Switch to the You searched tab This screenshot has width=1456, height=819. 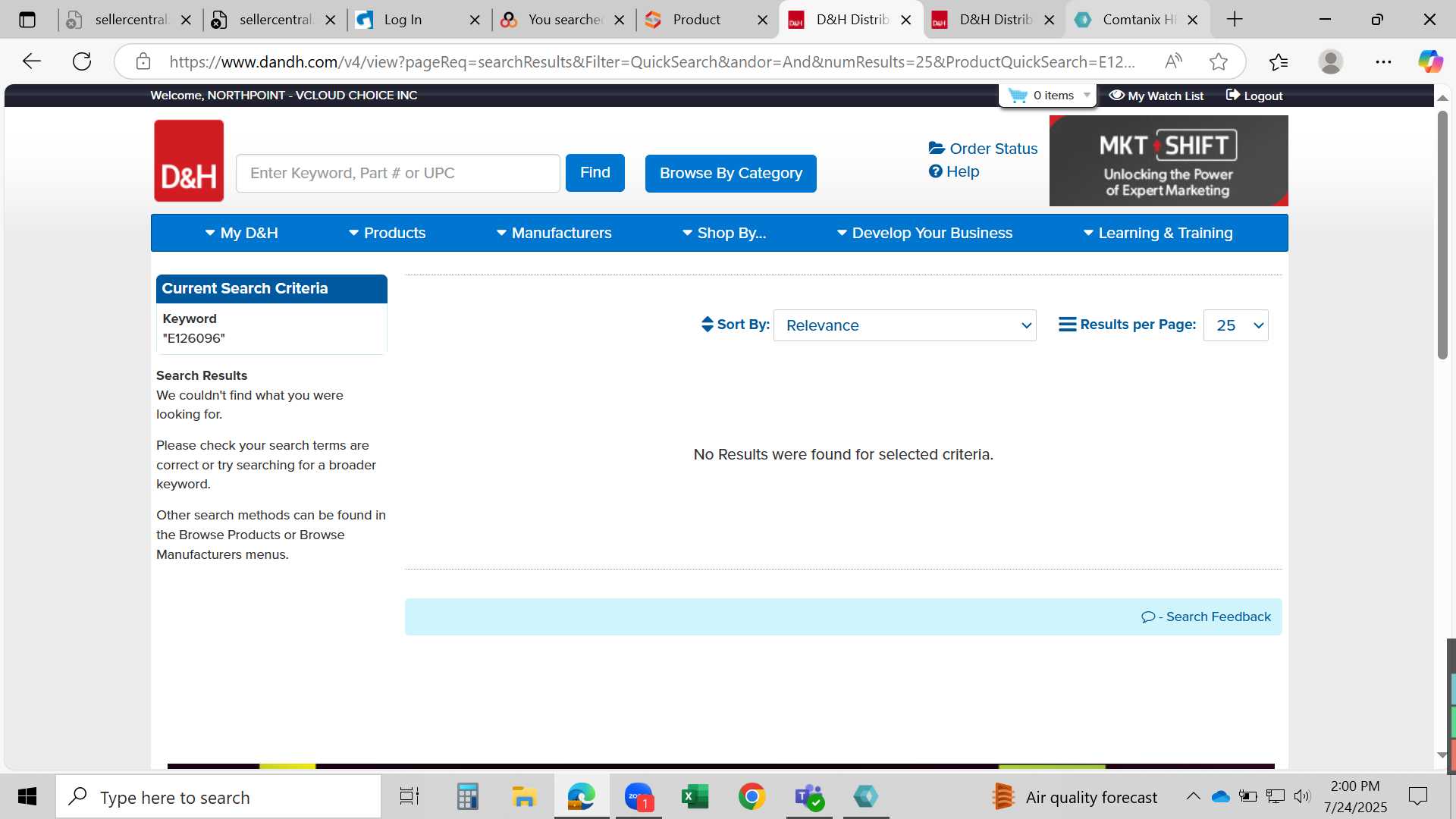pos(563,20)
